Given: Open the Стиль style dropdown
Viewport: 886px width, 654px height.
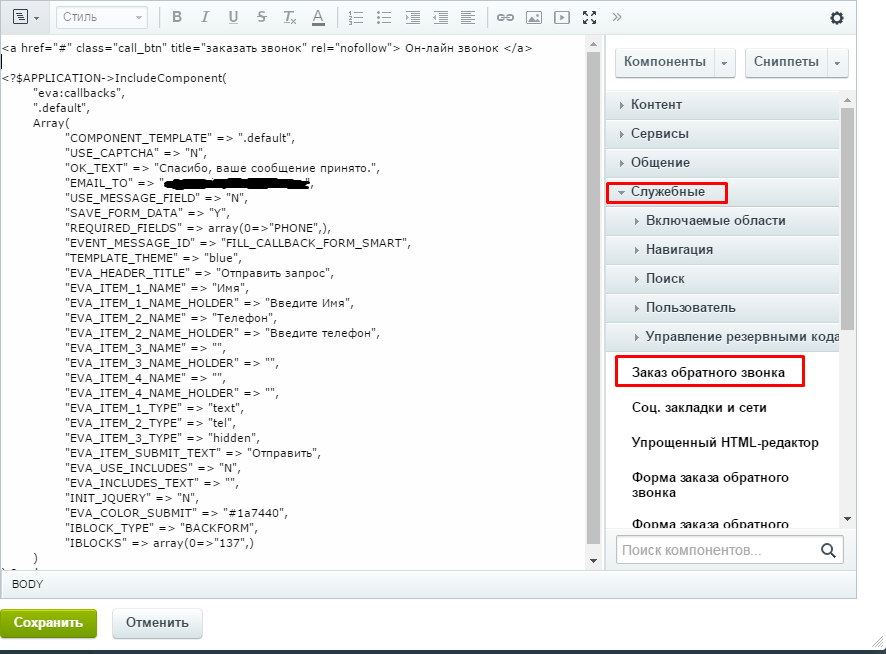Looking at the screenshot, I should [102, 18].
